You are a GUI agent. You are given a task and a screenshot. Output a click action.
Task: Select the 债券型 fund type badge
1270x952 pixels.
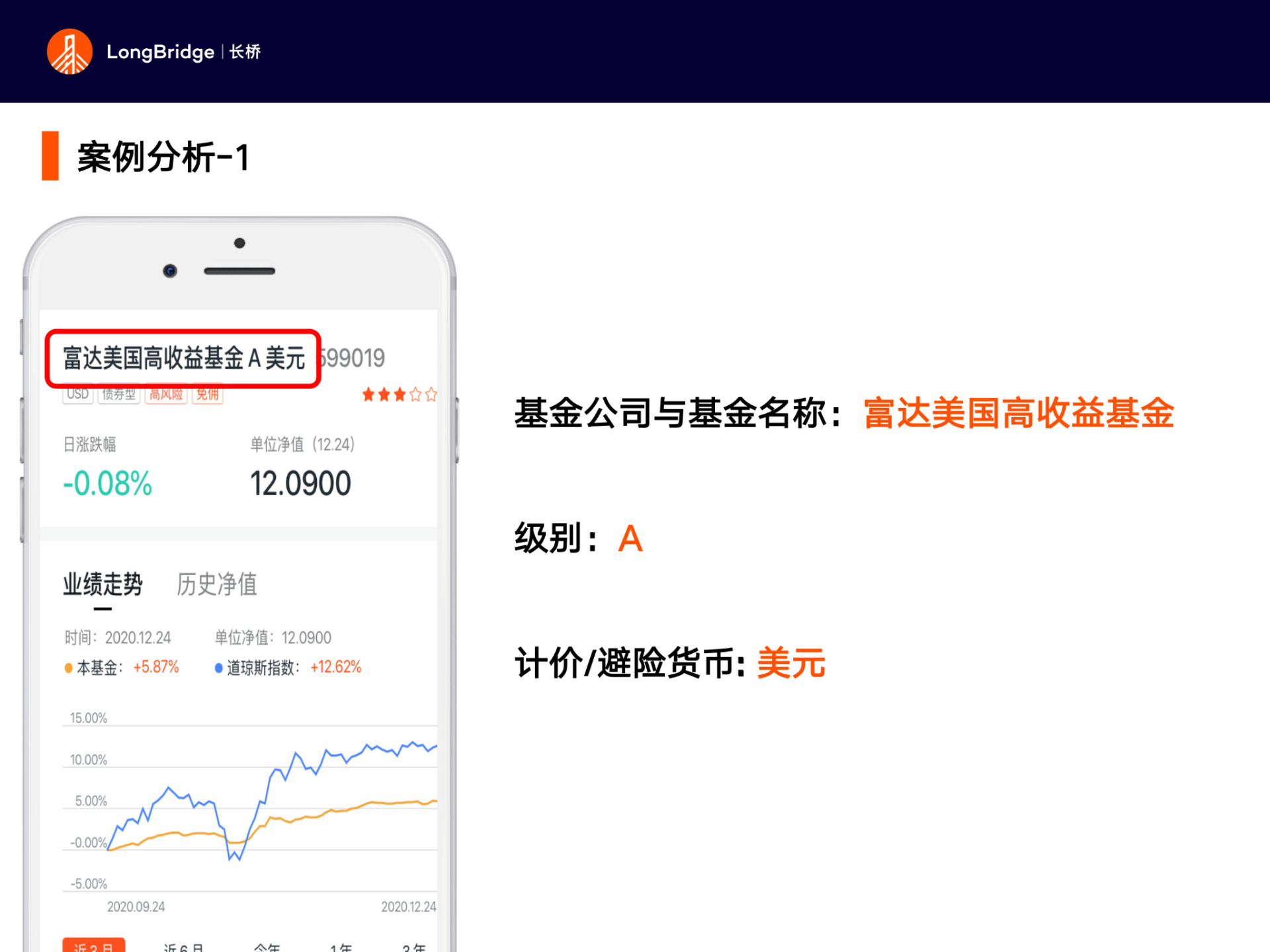point(119,394)
